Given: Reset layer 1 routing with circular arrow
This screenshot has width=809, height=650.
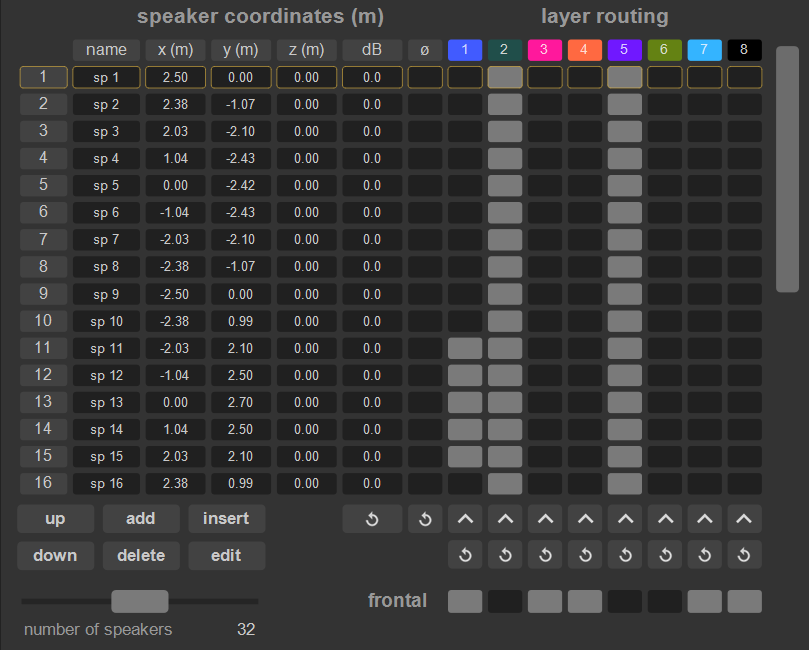Looking at the screenshot, I should point(465,555).
